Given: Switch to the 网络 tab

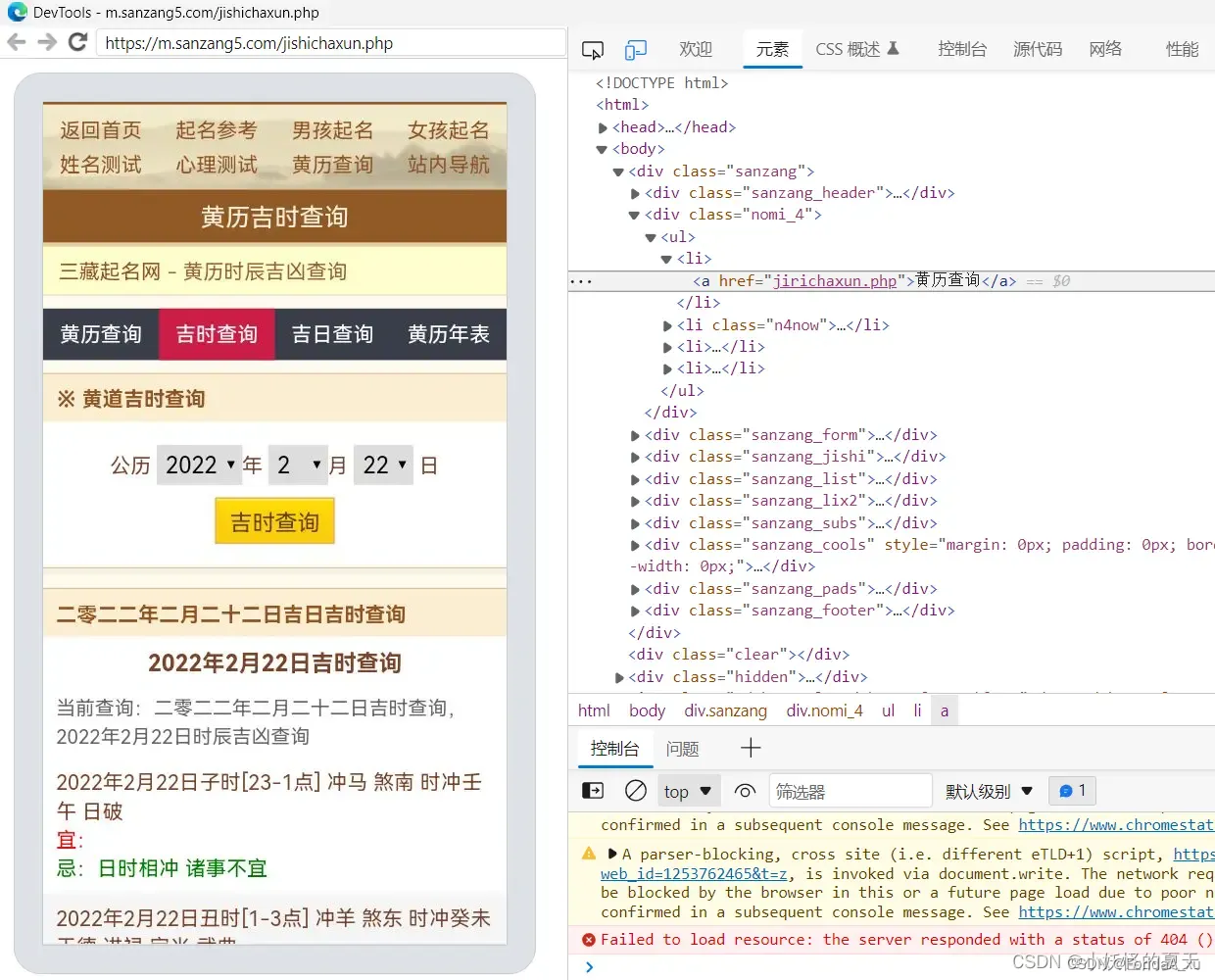Looking at the screenshot, I should (x=1105, y=49).
